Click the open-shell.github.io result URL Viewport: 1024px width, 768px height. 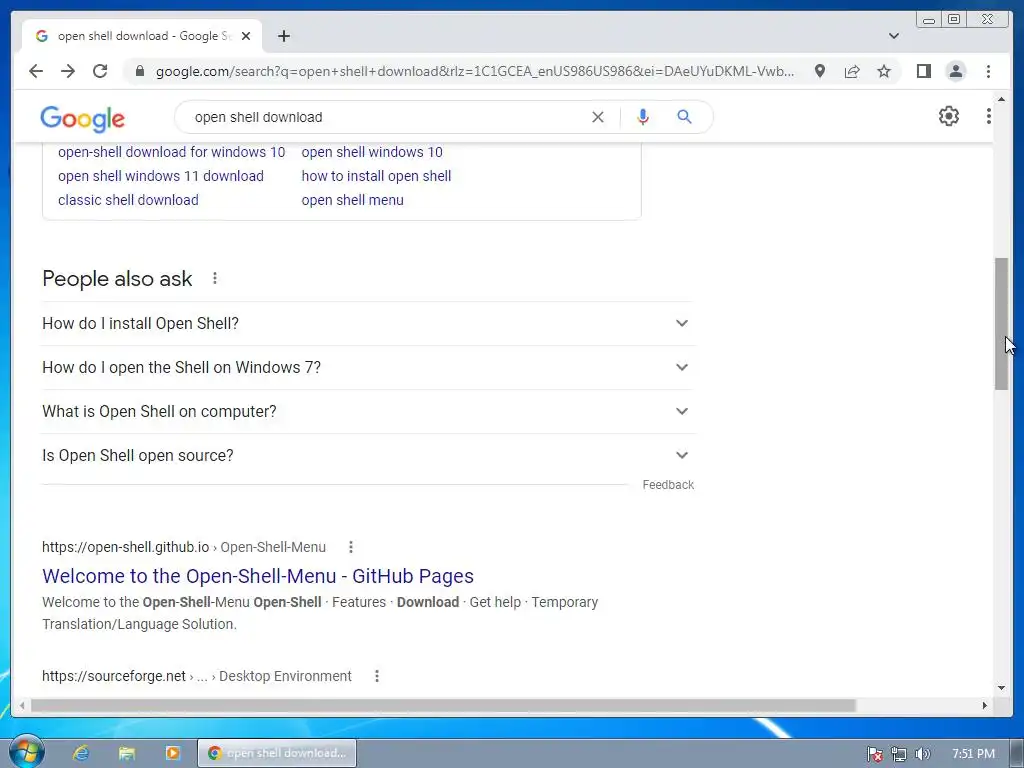point(184,547)
